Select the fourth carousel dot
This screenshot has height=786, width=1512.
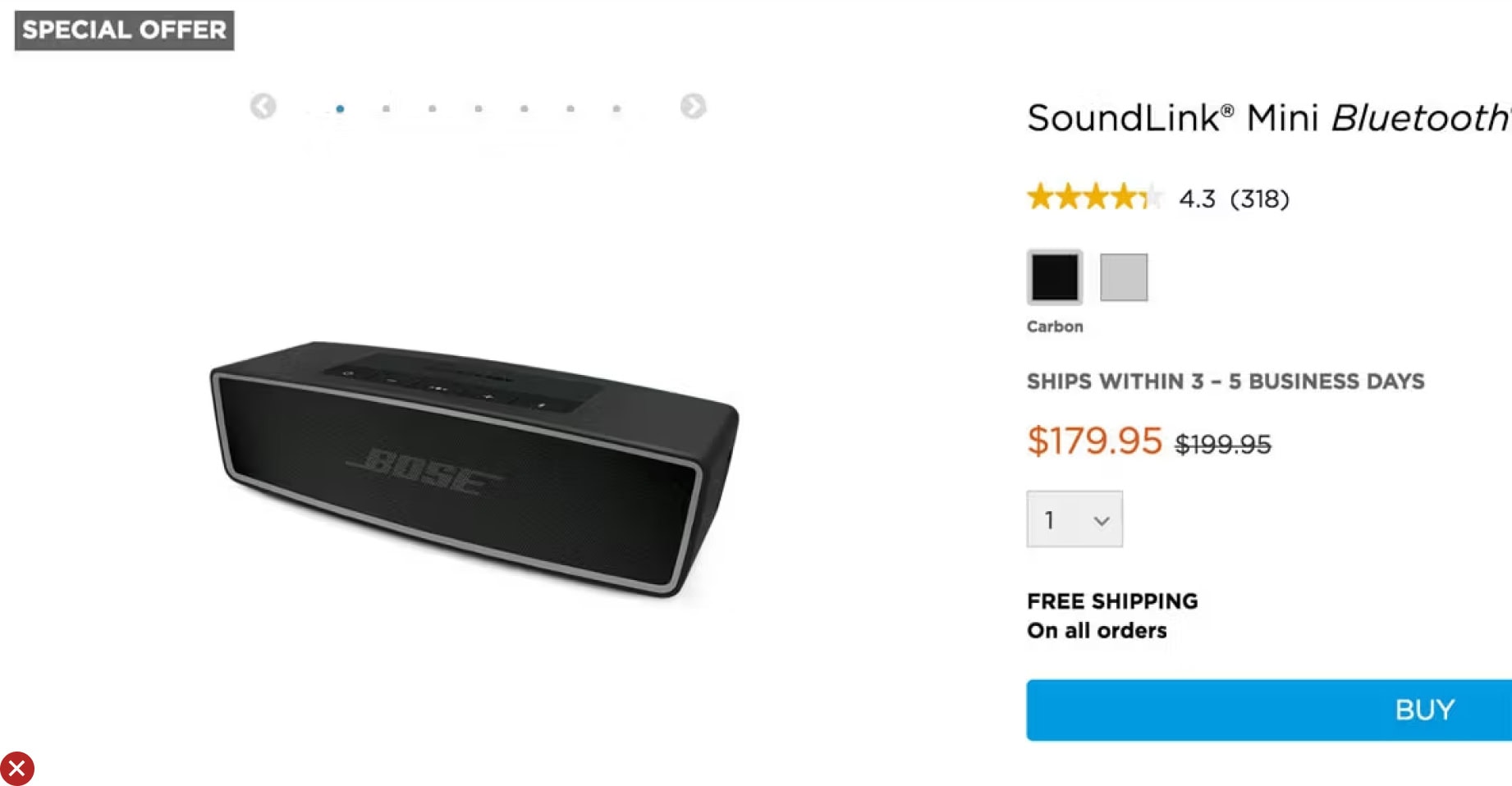point(479,108)
